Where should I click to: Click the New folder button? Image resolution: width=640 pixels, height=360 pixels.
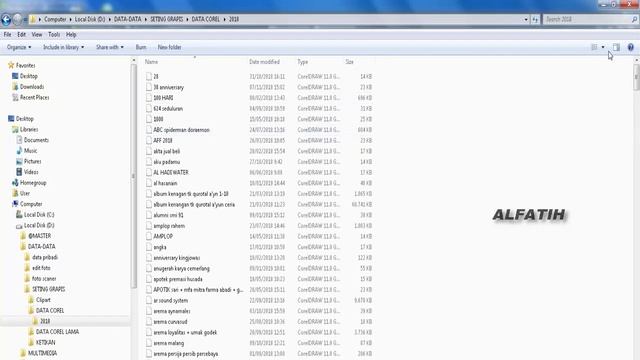pyautogui.click(x=169, y=47)
